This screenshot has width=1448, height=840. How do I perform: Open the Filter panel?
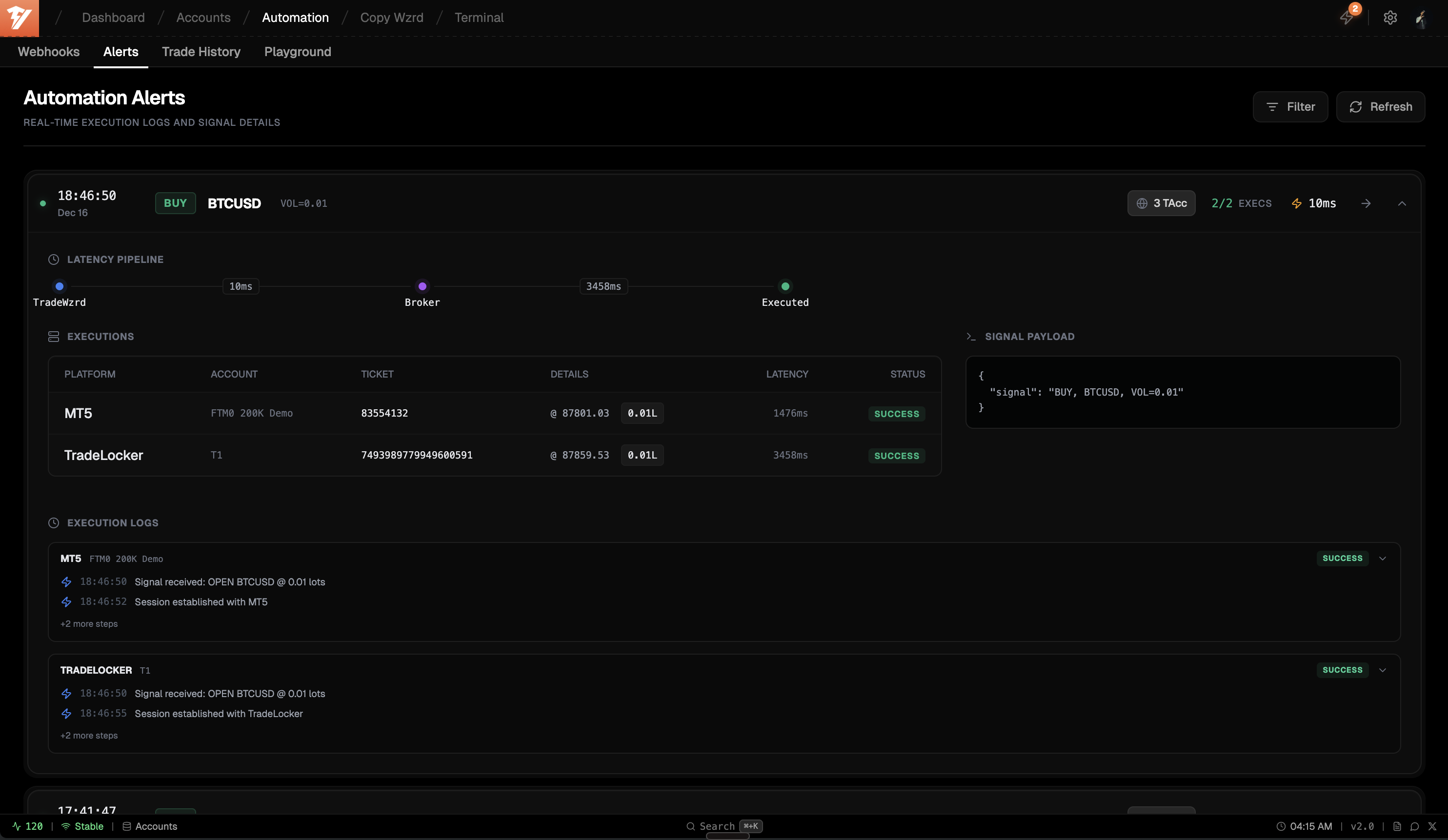(x=1290, y=106)
